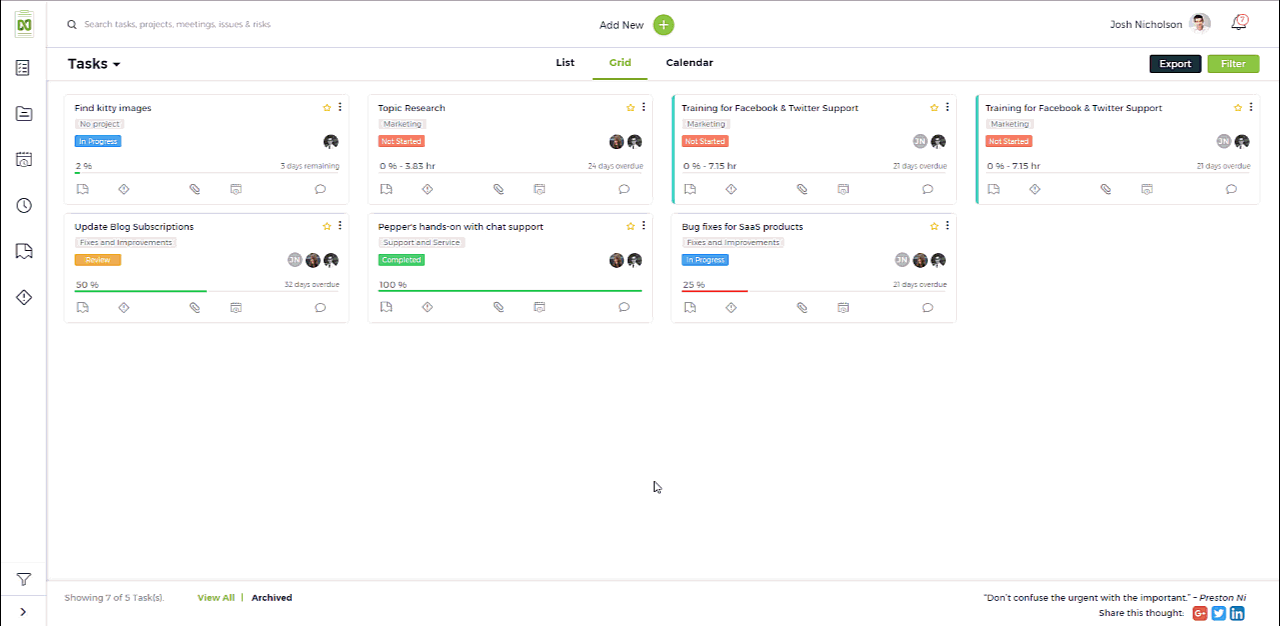This screenshot has height=626, width=1280.
Task: Open meetings icon on Topic Research card
Action: point(539,189)
